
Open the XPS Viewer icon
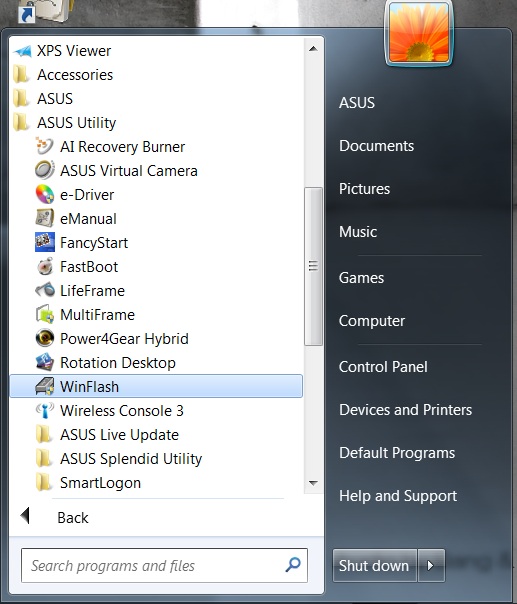click(23, 51)
